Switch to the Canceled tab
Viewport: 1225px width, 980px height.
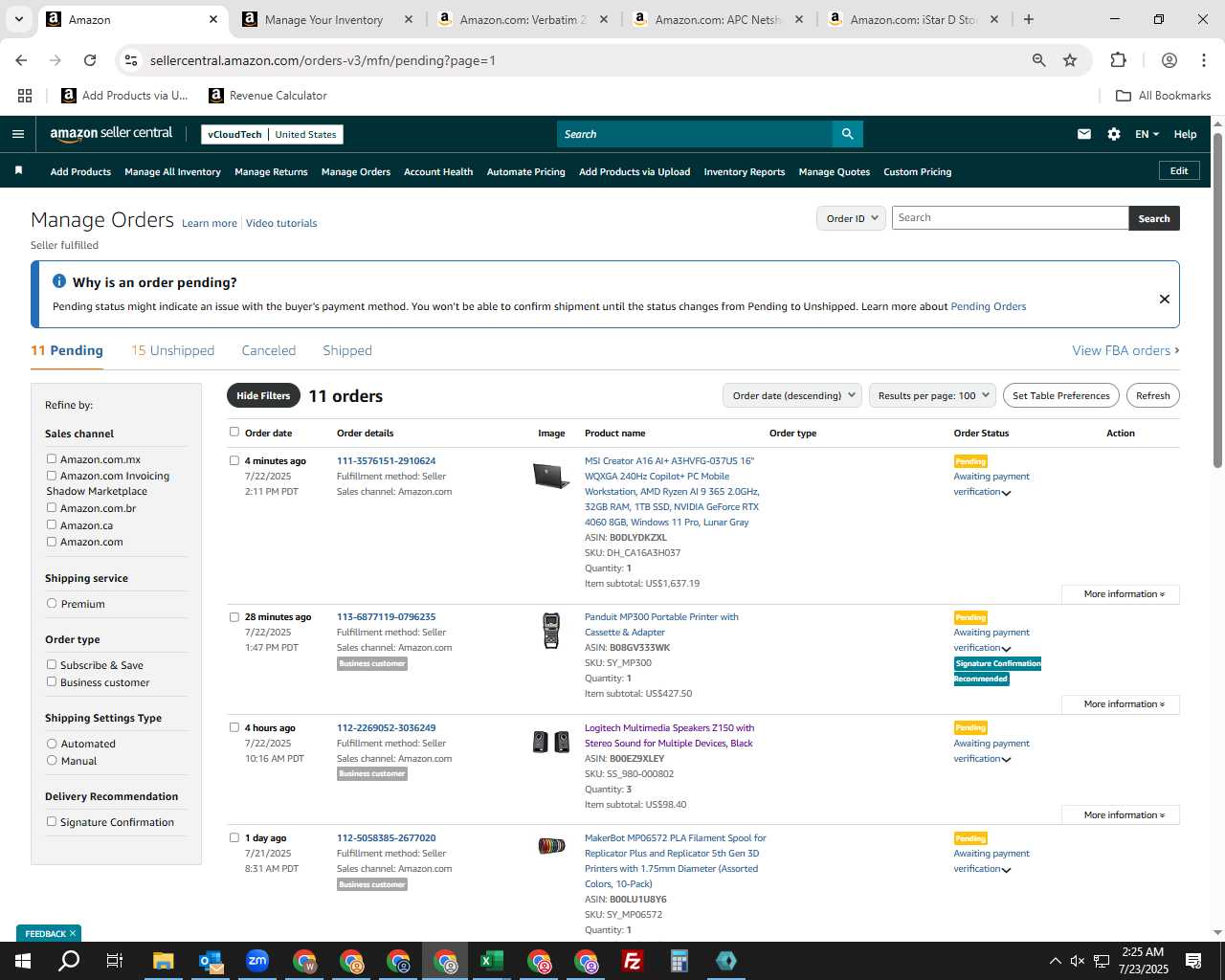click(x=269, y=350)
